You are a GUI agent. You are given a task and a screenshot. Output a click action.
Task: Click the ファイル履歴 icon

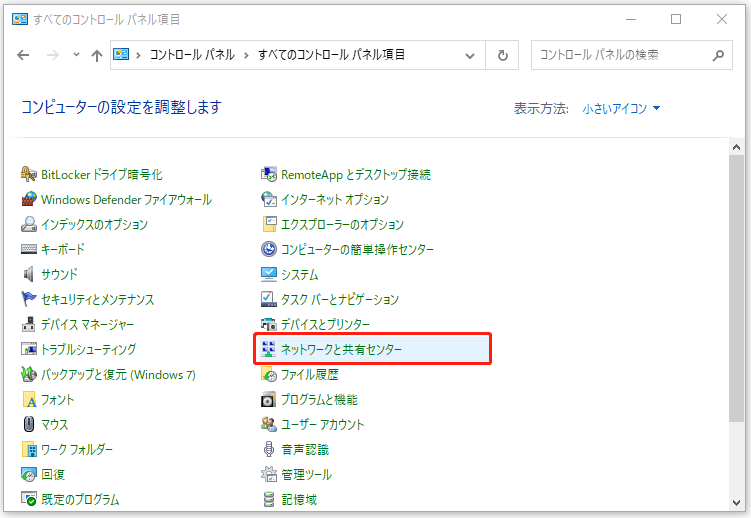coord(269,374)
